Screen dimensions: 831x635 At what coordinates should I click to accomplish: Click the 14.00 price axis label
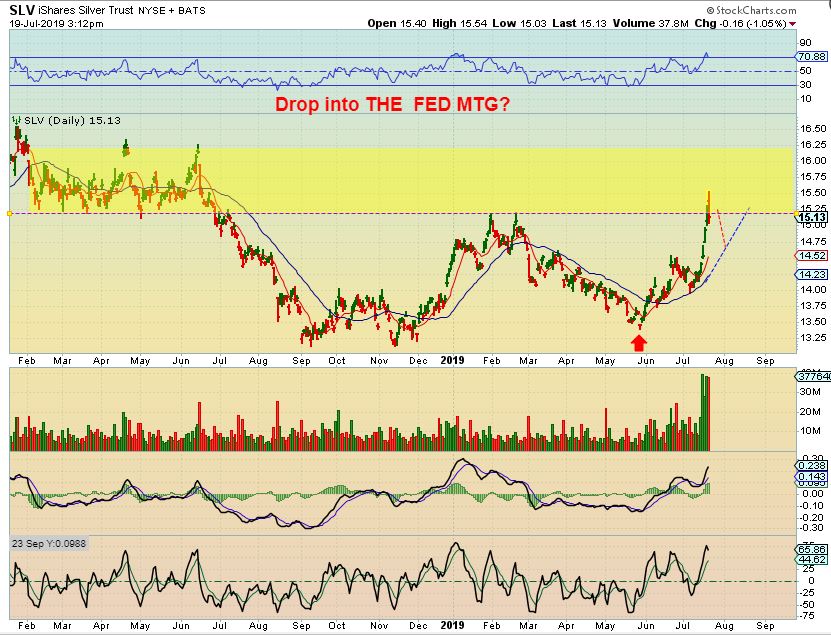(x=812, y=289)
